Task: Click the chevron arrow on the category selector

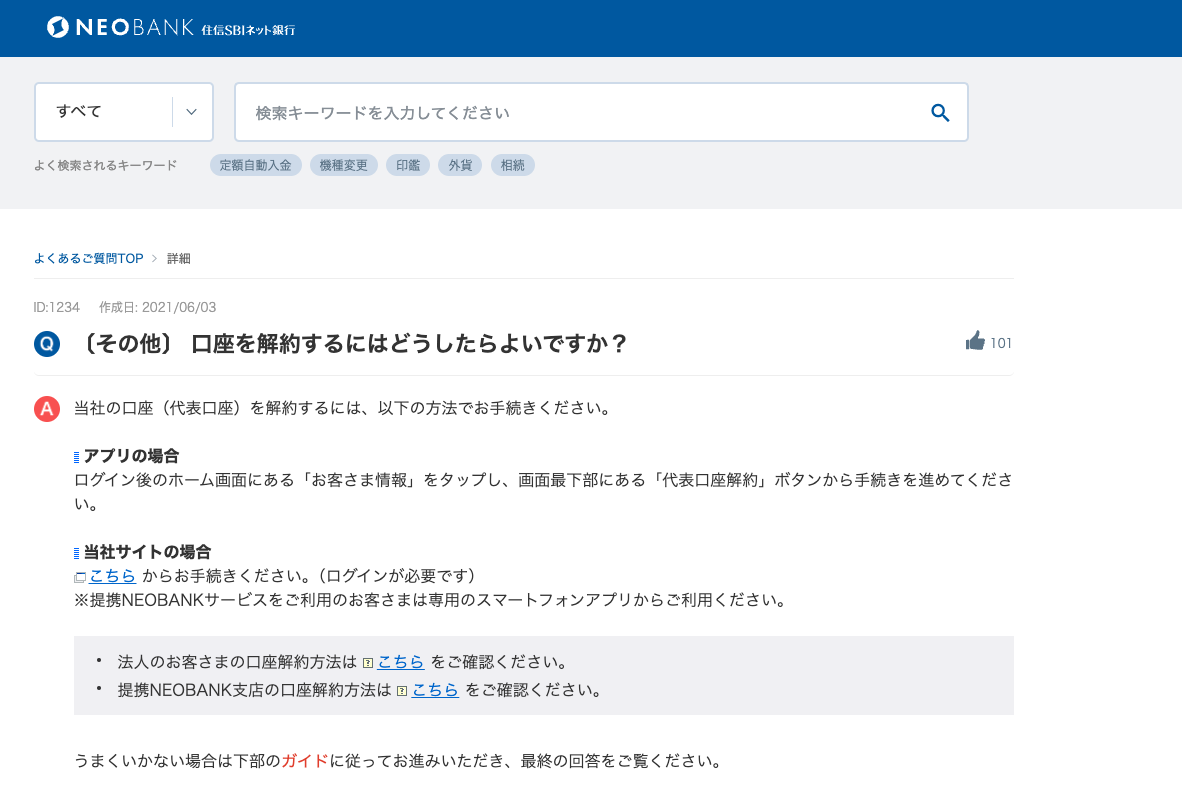Action: [191, 111]
